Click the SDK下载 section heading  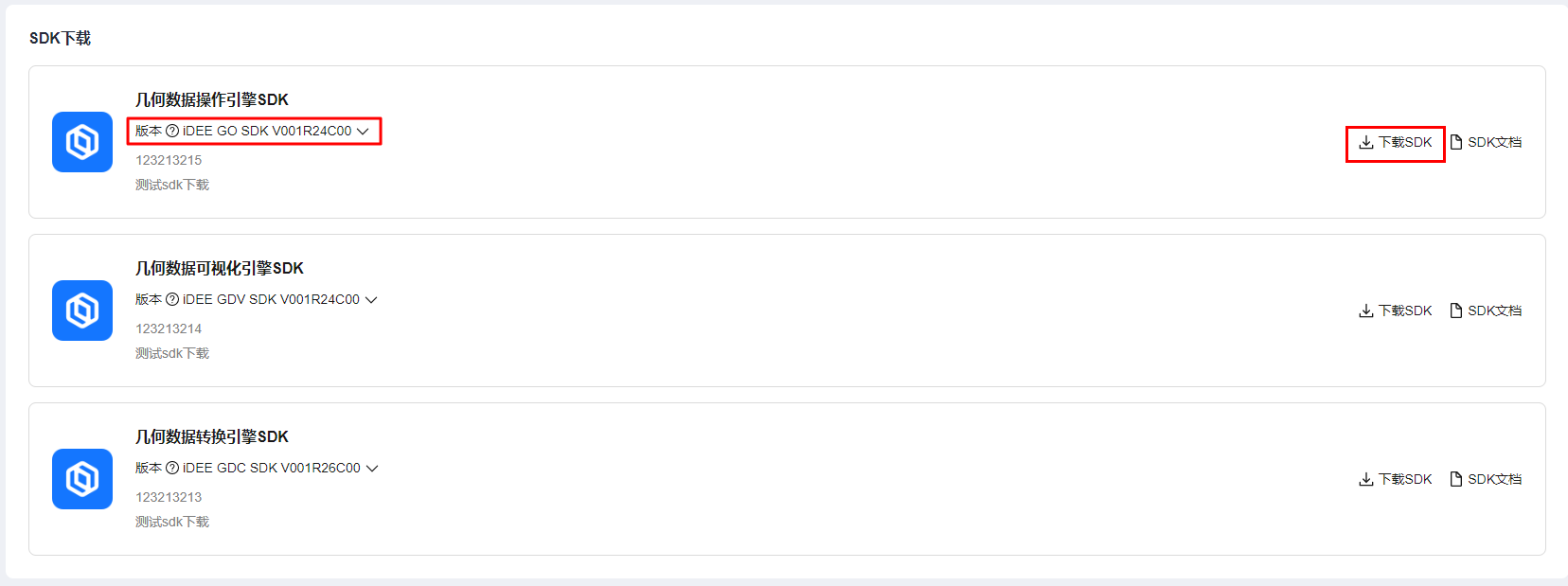(x=60, y=38)
